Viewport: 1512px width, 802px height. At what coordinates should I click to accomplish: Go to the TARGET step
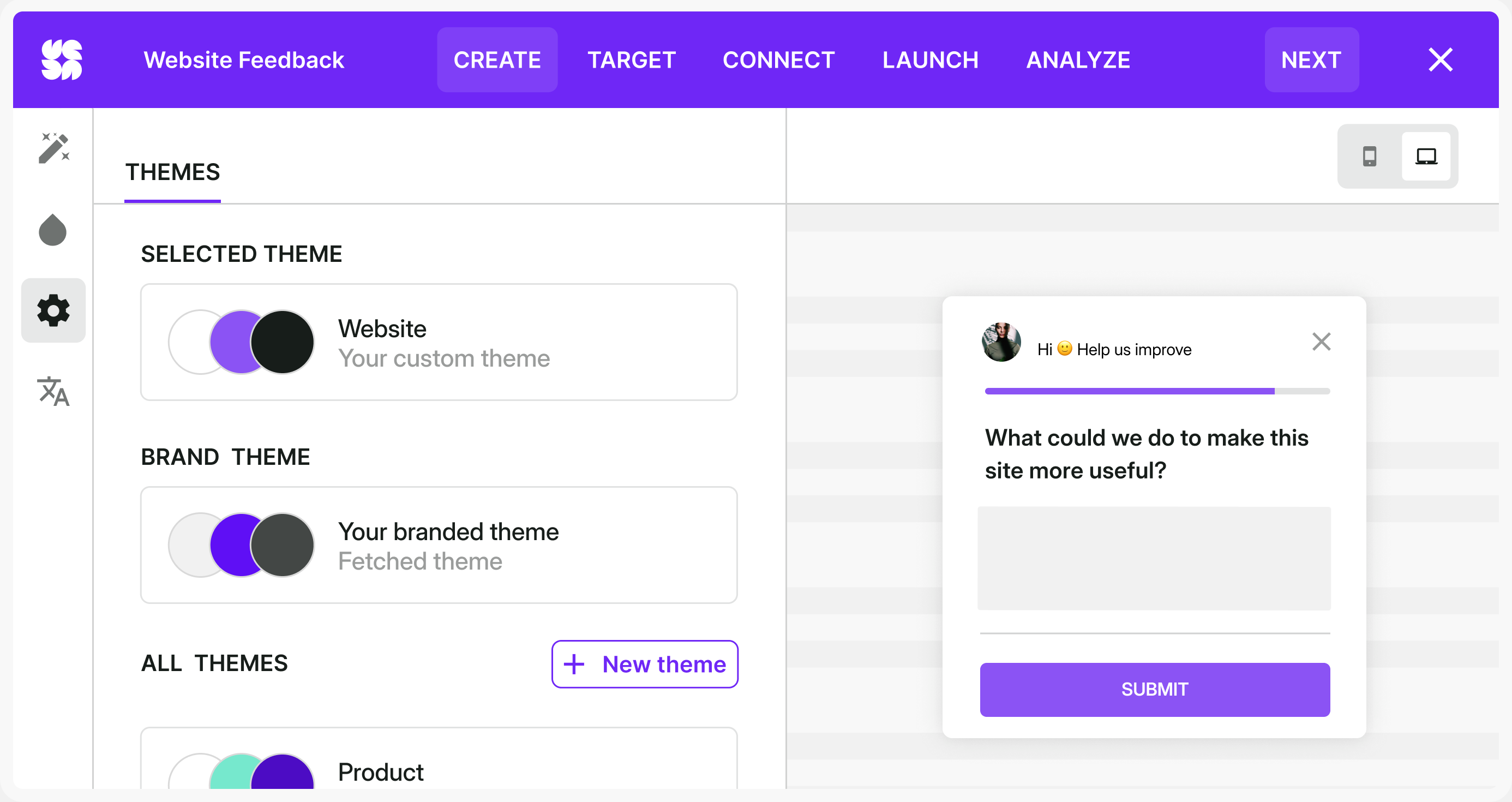click(x=632, y=60)
